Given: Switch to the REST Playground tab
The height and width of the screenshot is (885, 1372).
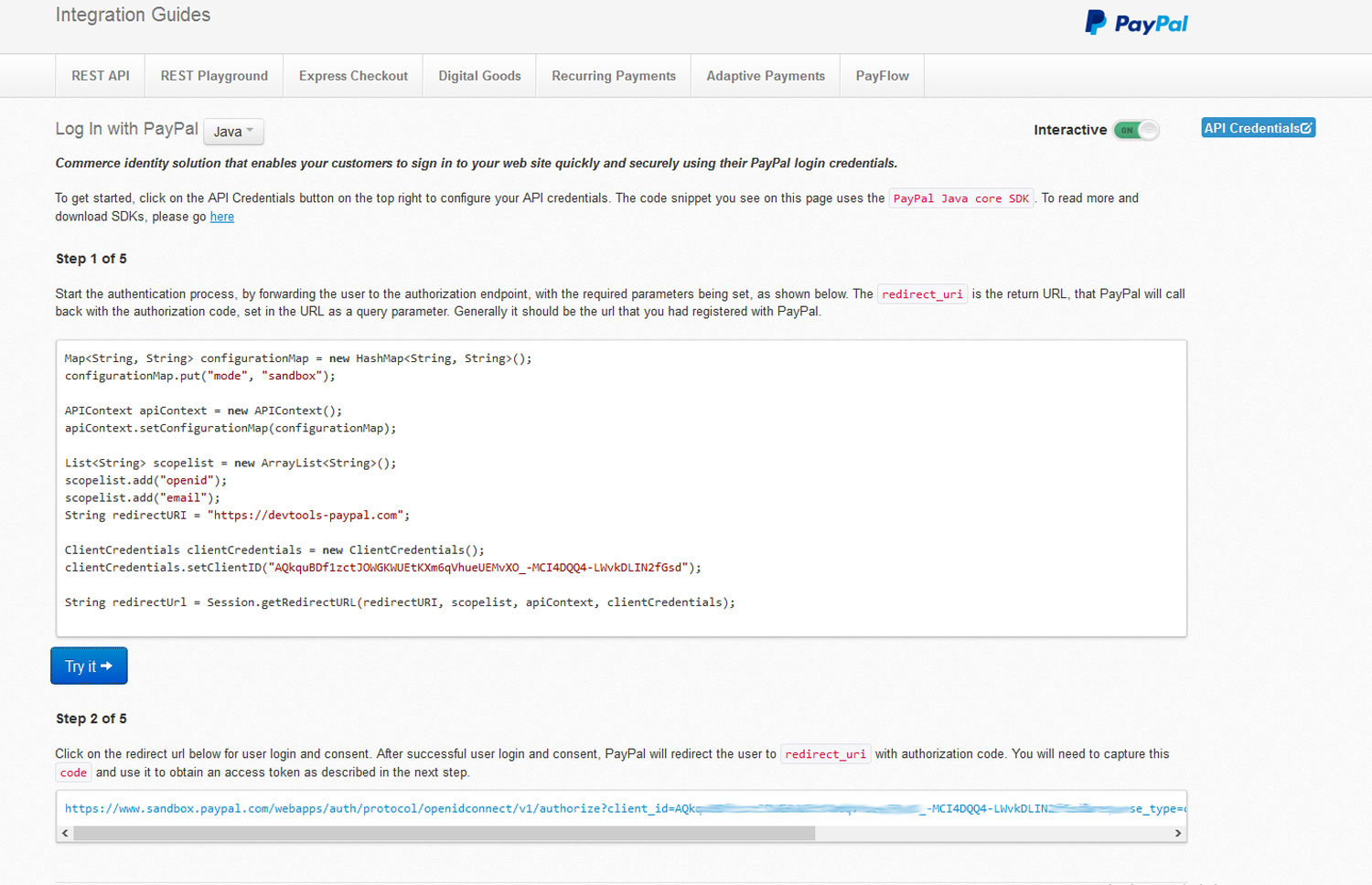Looking at the screenshot, I should pyautogui.click(x=214, y=76).
